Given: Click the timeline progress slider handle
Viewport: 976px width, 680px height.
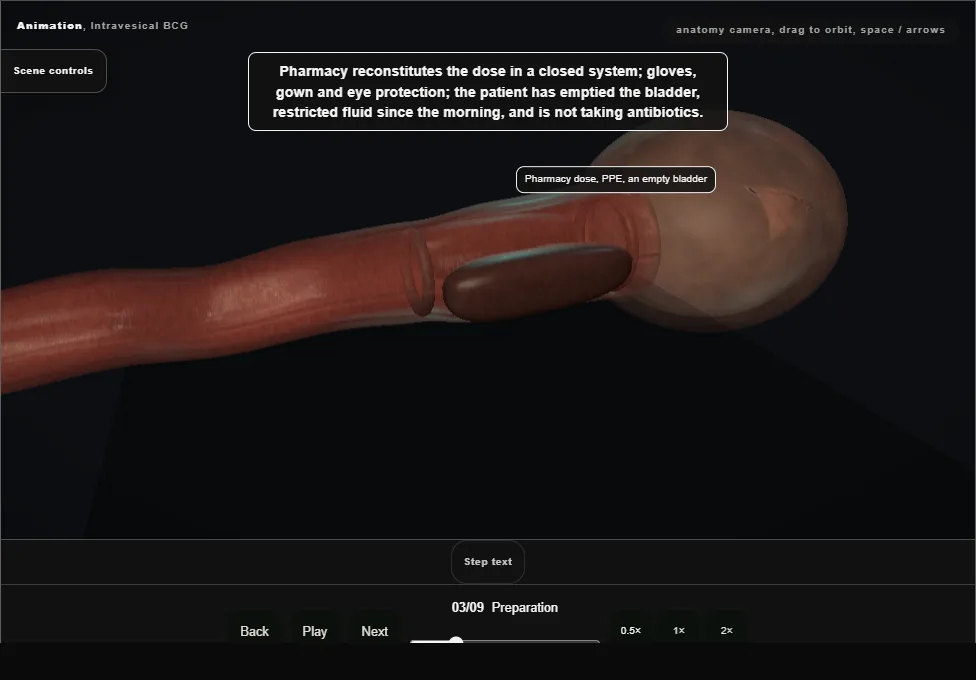Looking at the screenshot, I should [456, 641].
